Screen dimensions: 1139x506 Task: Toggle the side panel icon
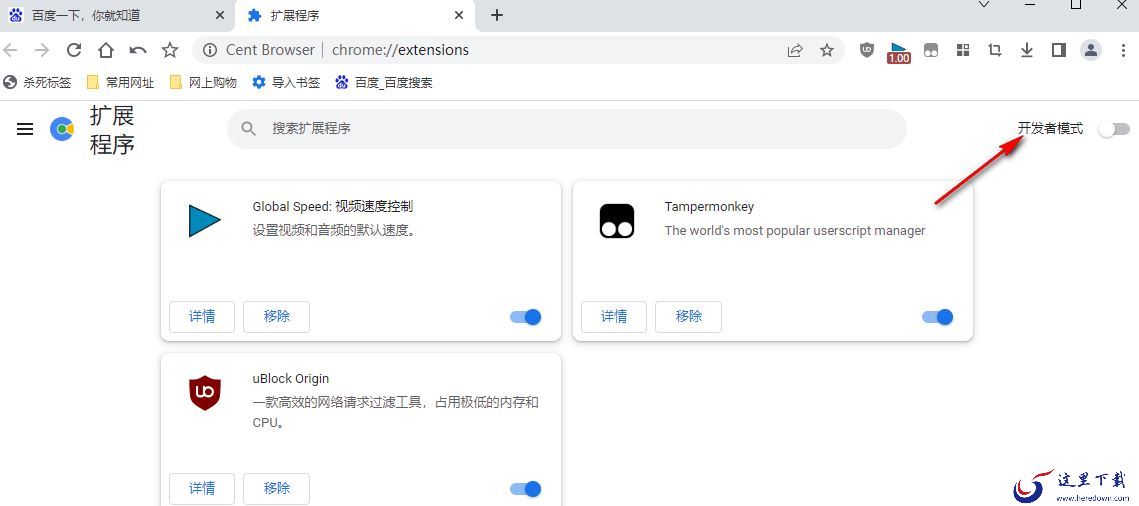[1058, 50]
